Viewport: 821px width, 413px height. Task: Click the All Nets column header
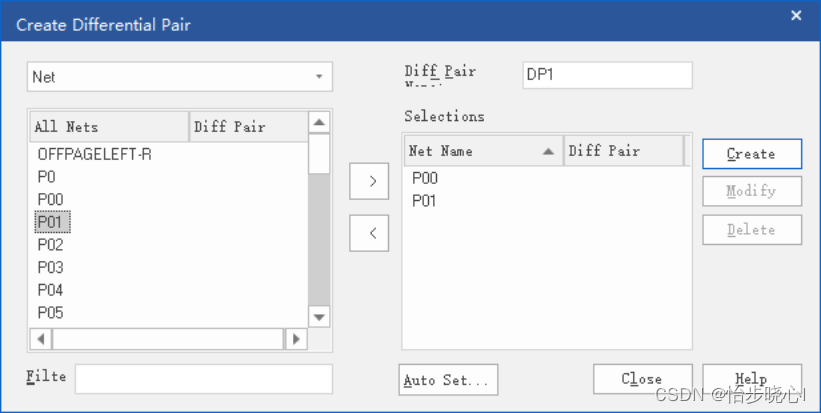click(109, 127)
